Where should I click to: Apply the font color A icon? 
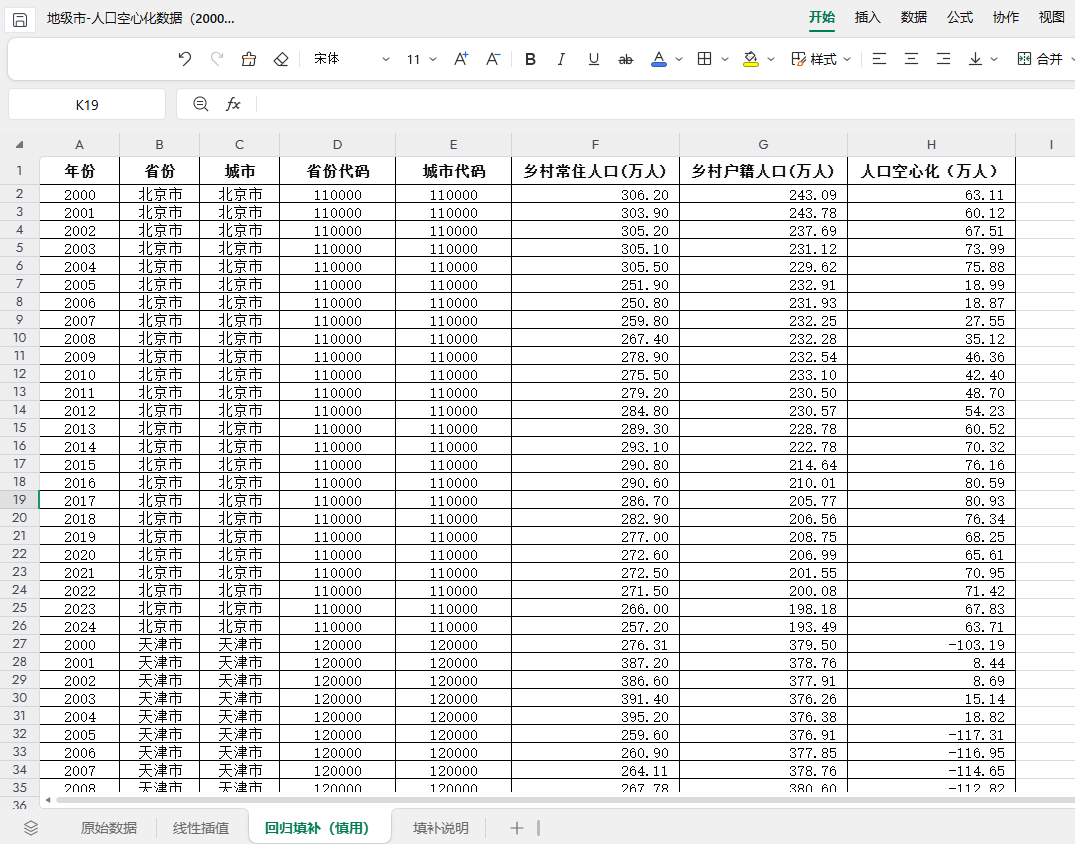[659, 59]
